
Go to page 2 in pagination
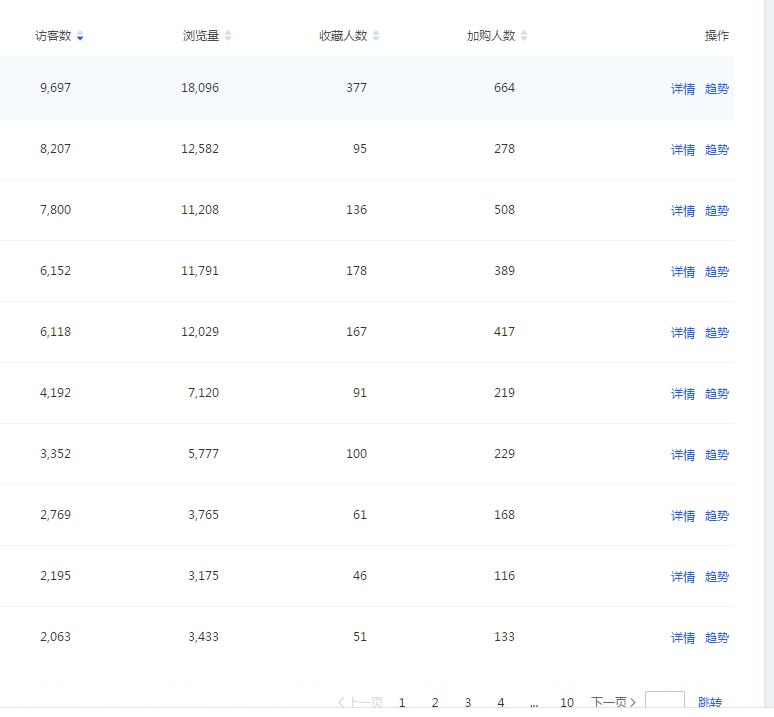point(435,703)
